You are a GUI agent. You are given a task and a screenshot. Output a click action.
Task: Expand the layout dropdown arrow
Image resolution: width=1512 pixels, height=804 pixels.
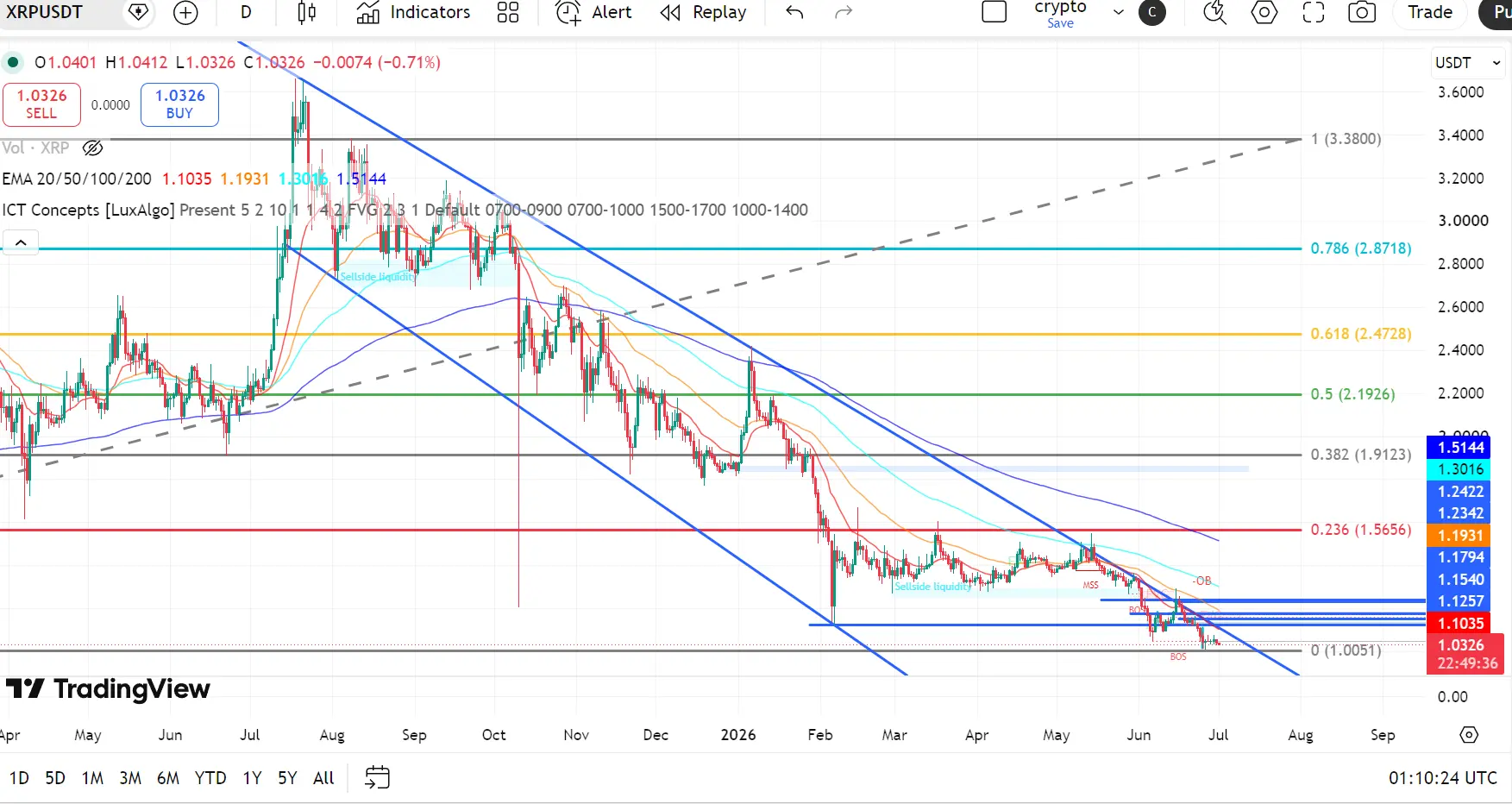pos(1119,12)
